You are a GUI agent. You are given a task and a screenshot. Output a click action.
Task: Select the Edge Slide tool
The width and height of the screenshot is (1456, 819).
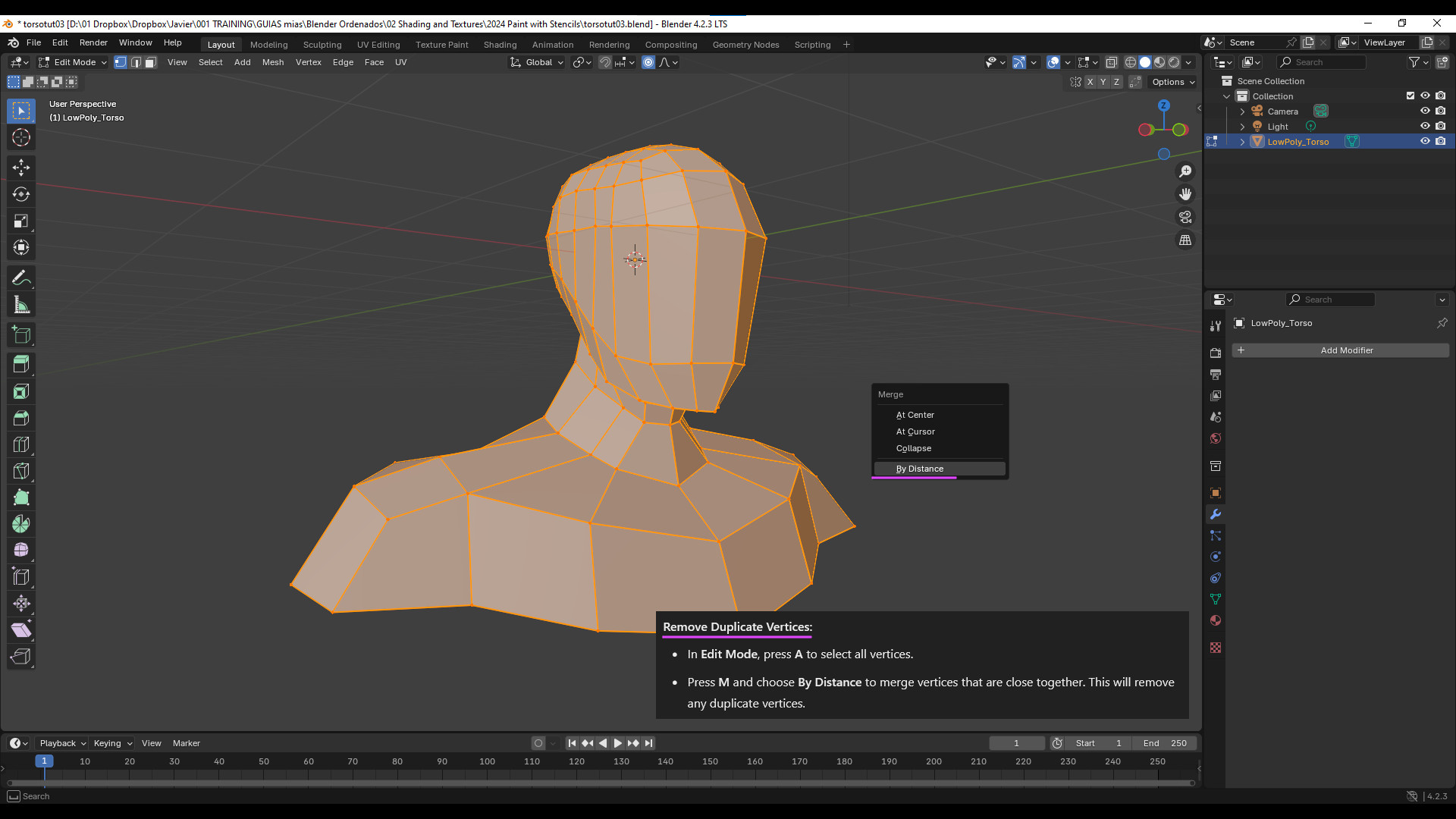(x=21, y=577)
